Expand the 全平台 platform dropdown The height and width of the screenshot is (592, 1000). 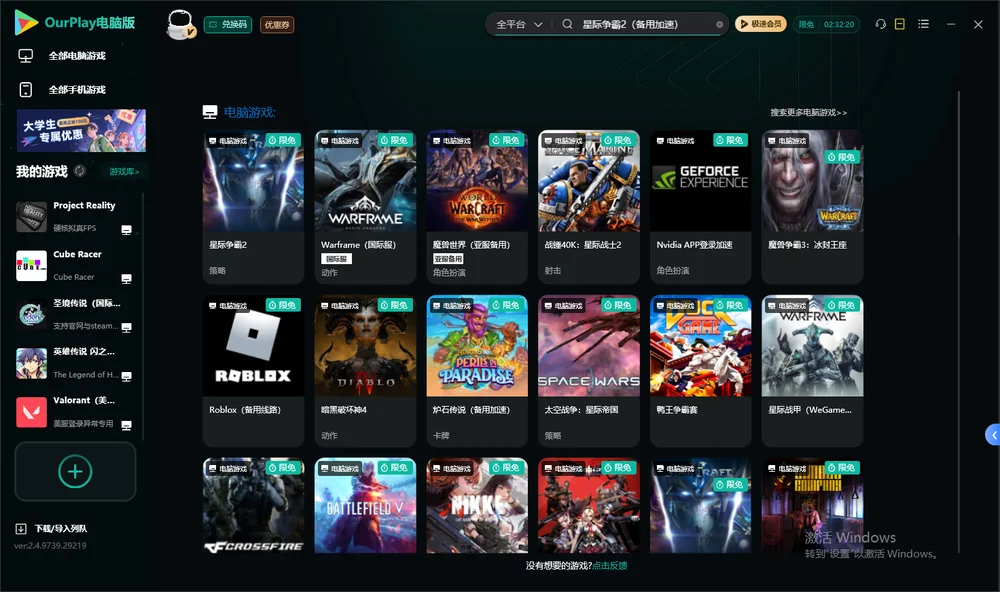point(519,24)
